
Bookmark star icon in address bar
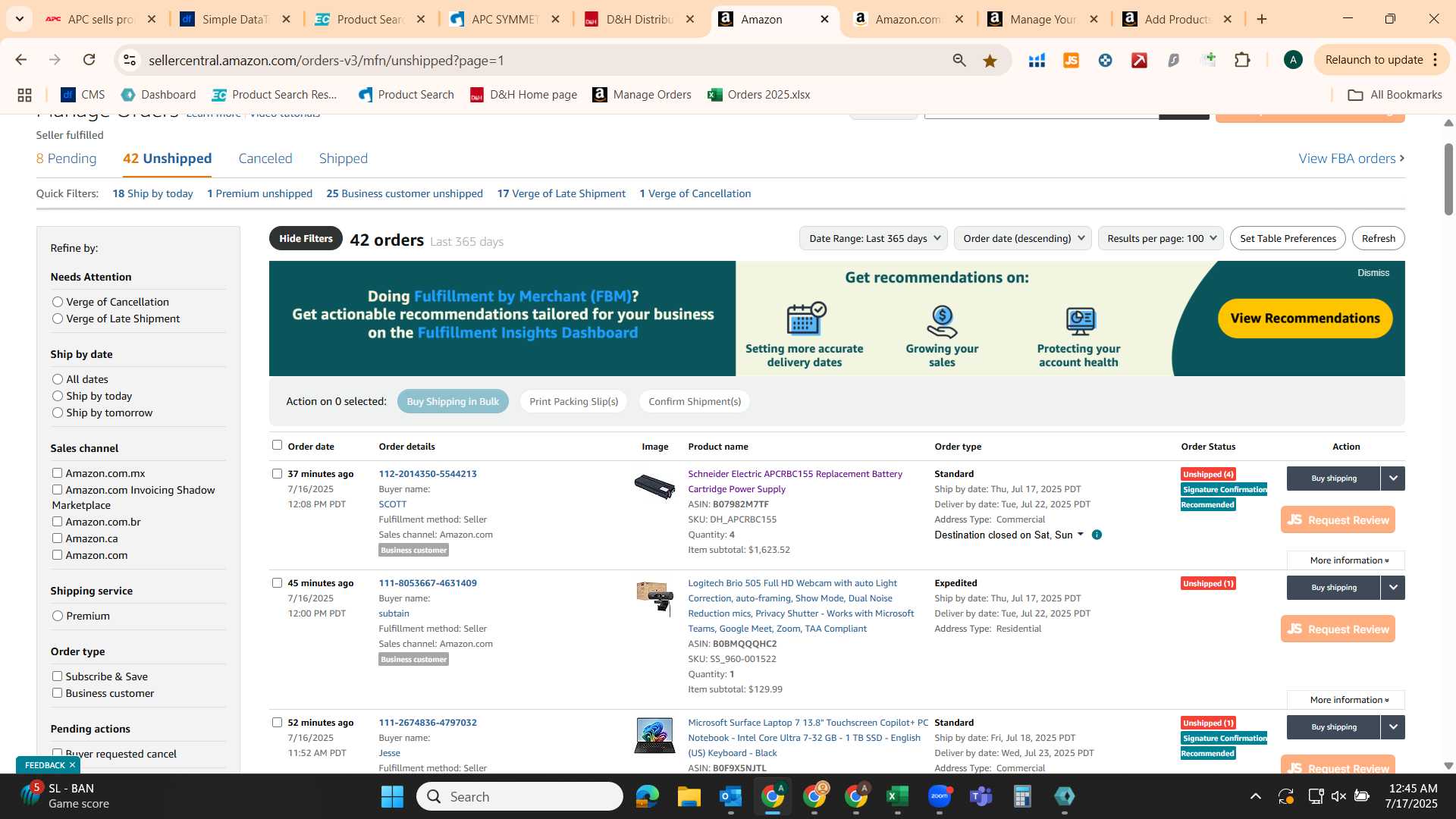click(990, 61)
